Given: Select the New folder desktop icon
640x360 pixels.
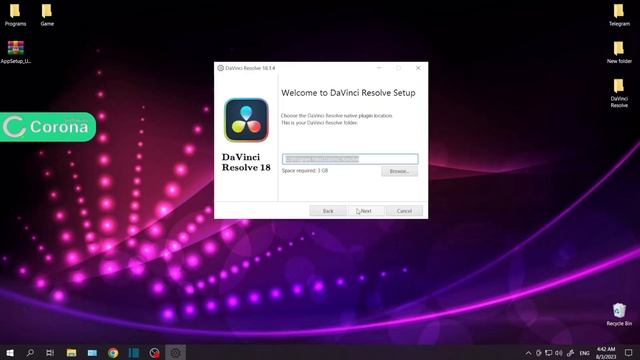Looking at the screenshot, I should tap(619, 52).
